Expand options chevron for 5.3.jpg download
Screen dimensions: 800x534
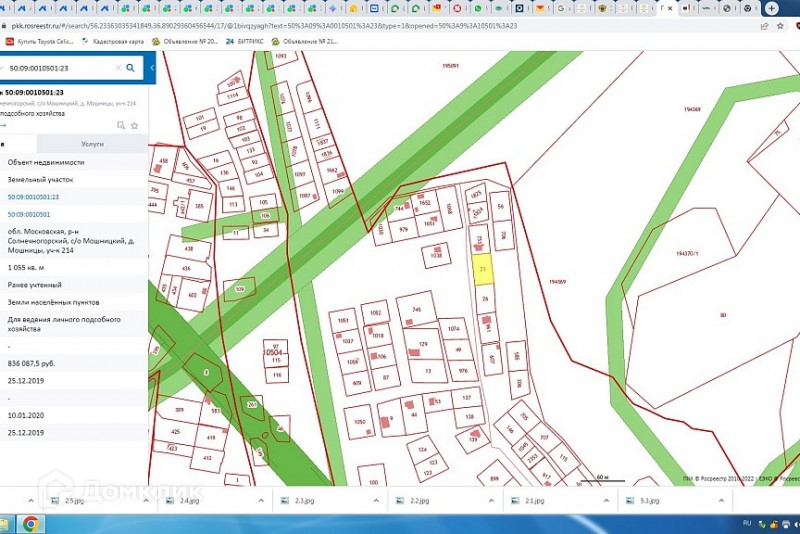coord(721,501)
